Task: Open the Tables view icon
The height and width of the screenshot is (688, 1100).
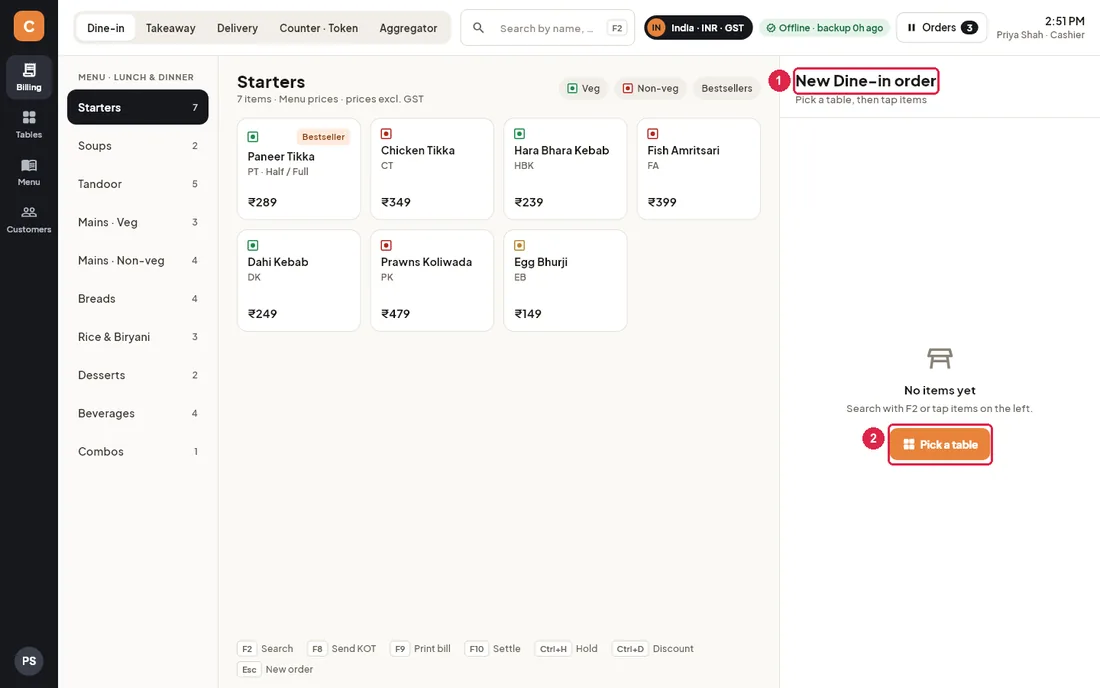Action: coord(29,117)
